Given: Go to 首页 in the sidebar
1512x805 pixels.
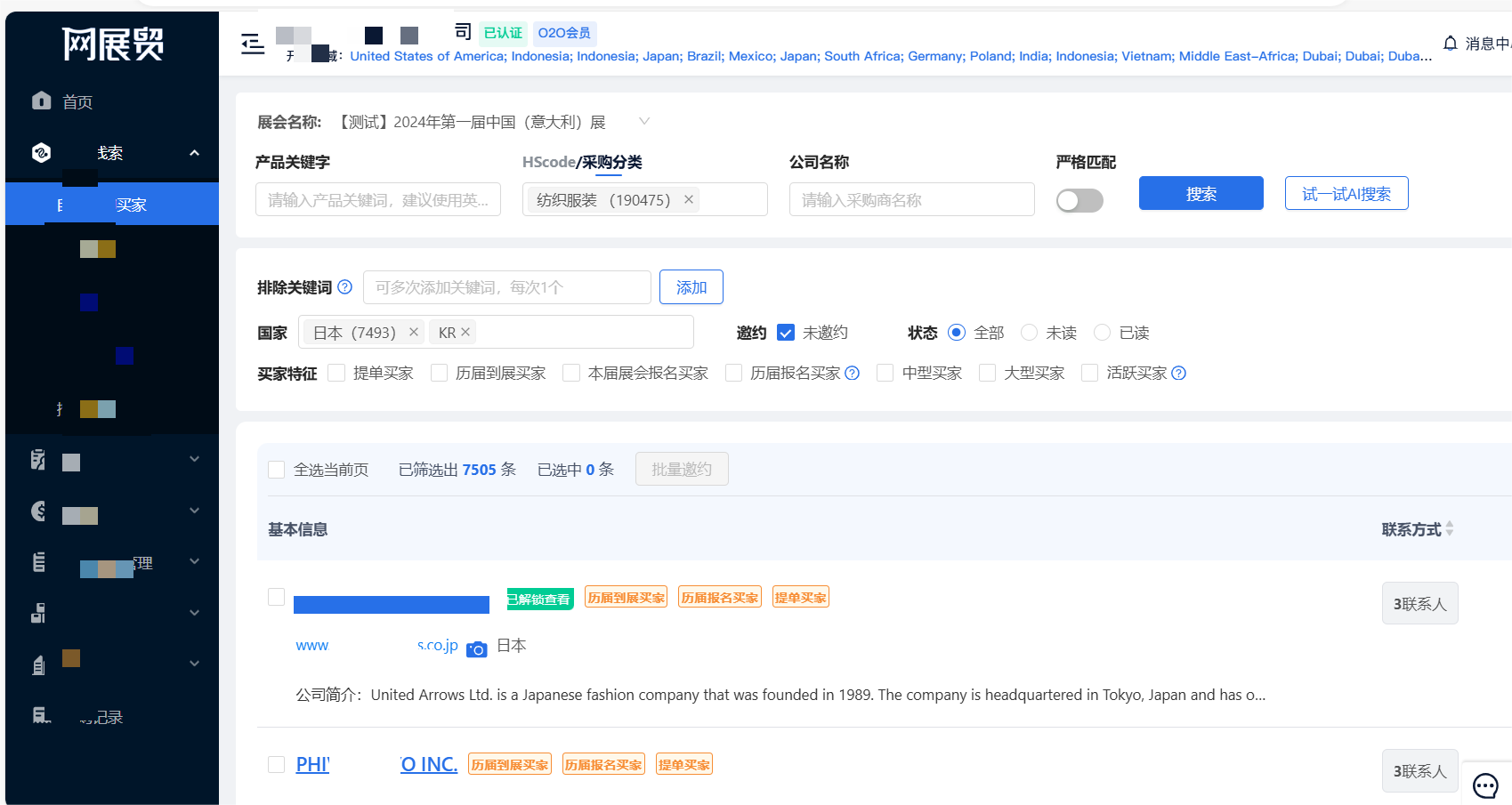Looking at the screenshot, I should [x=77, y=102].
